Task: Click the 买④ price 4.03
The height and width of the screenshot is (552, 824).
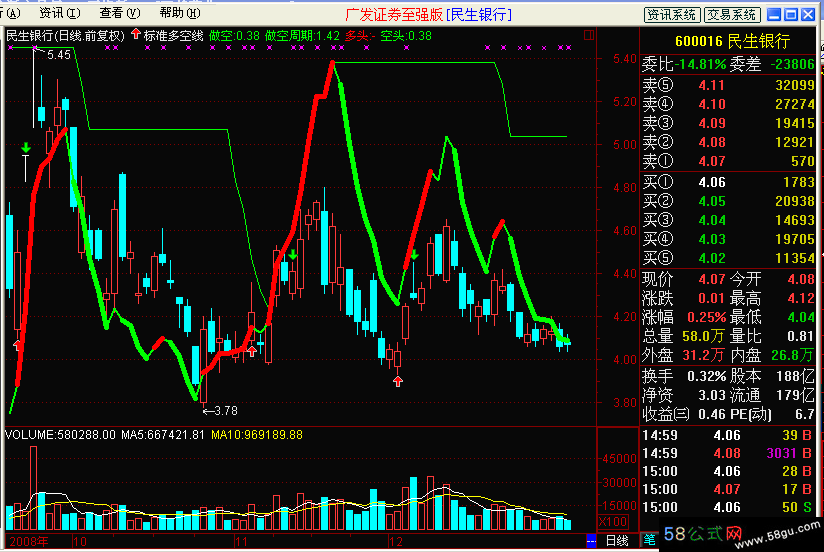Action: tap(712, 239)
